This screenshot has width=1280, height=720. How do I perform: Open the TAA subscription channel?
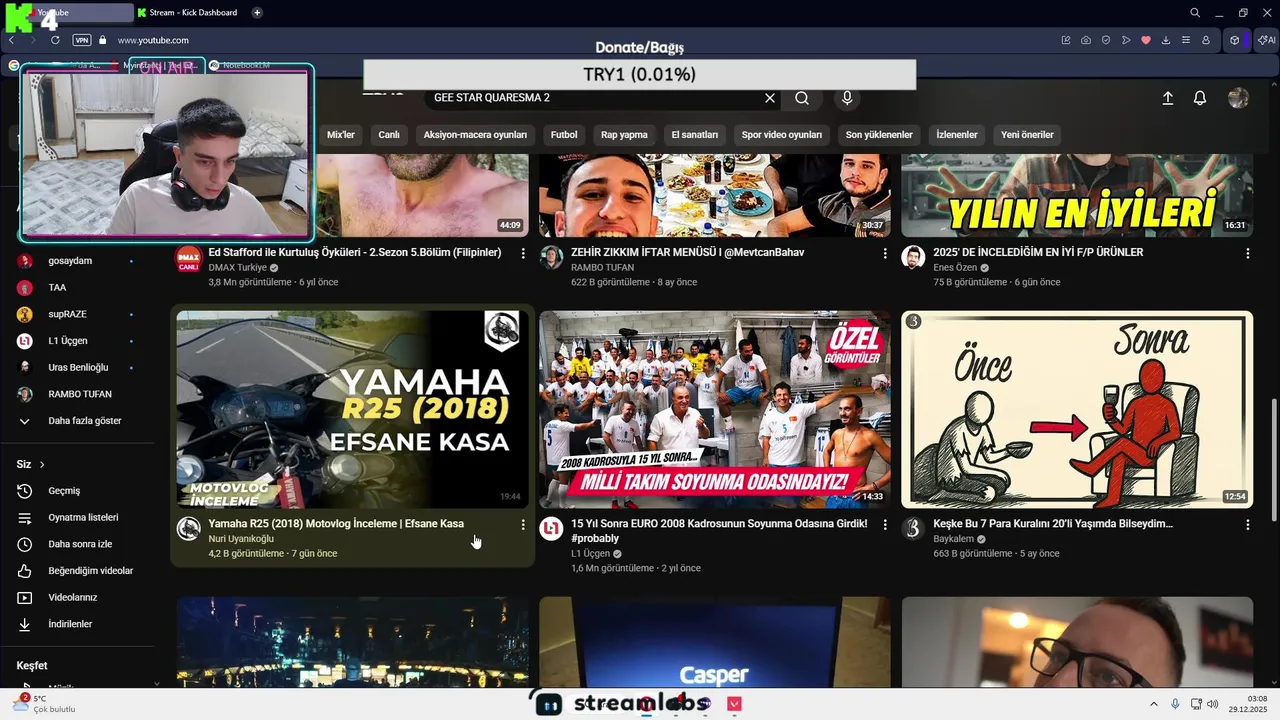pos(57,287)
